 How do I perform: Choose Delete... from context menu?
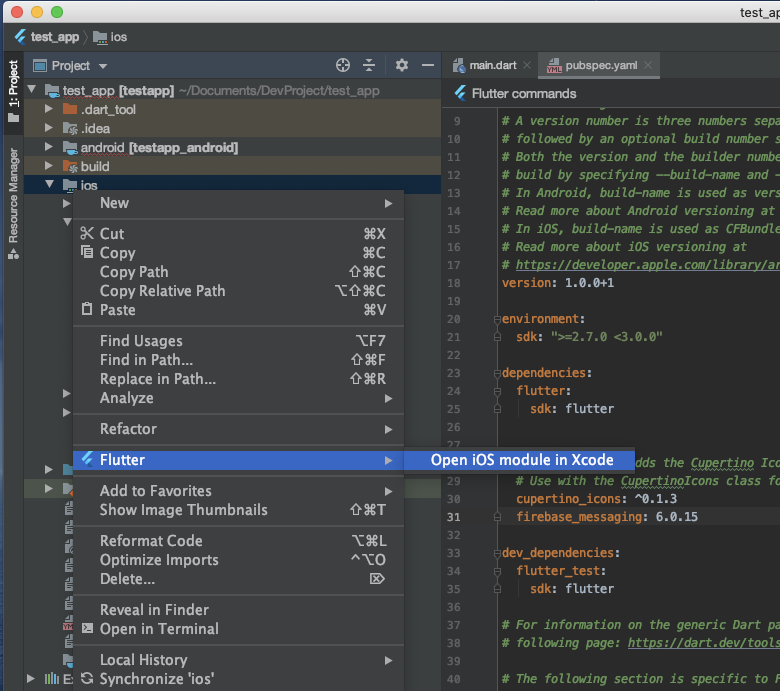click(x=238, y=579)
